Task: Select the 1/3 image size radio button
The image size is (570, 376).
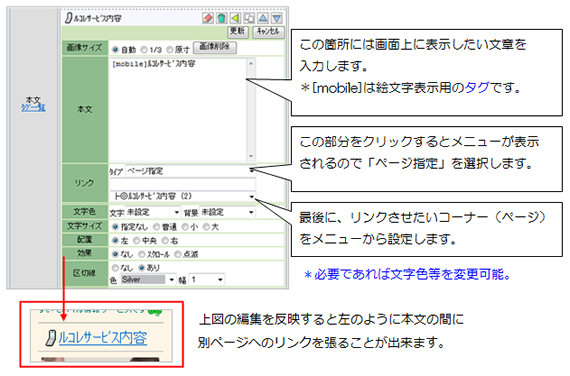Action: (144, 49)
